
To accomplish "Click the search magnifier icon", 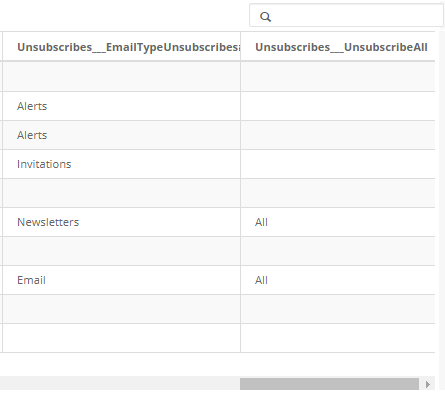I will point(265,17).
